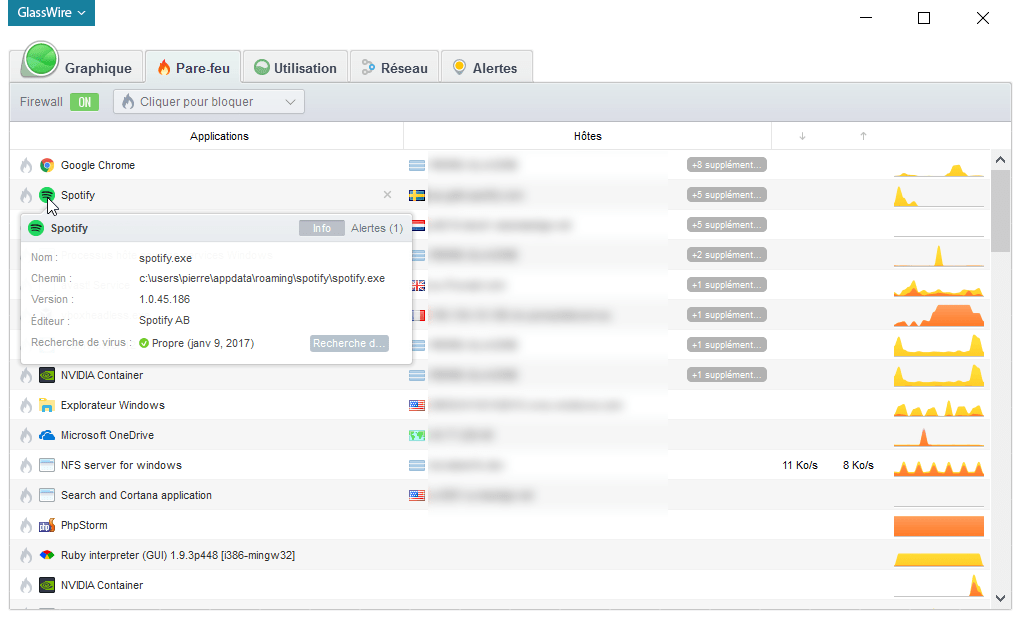Click the Recherche d... virus scan button
The width and height of the screenshot is (1021, 619).
tap(349, 343)
